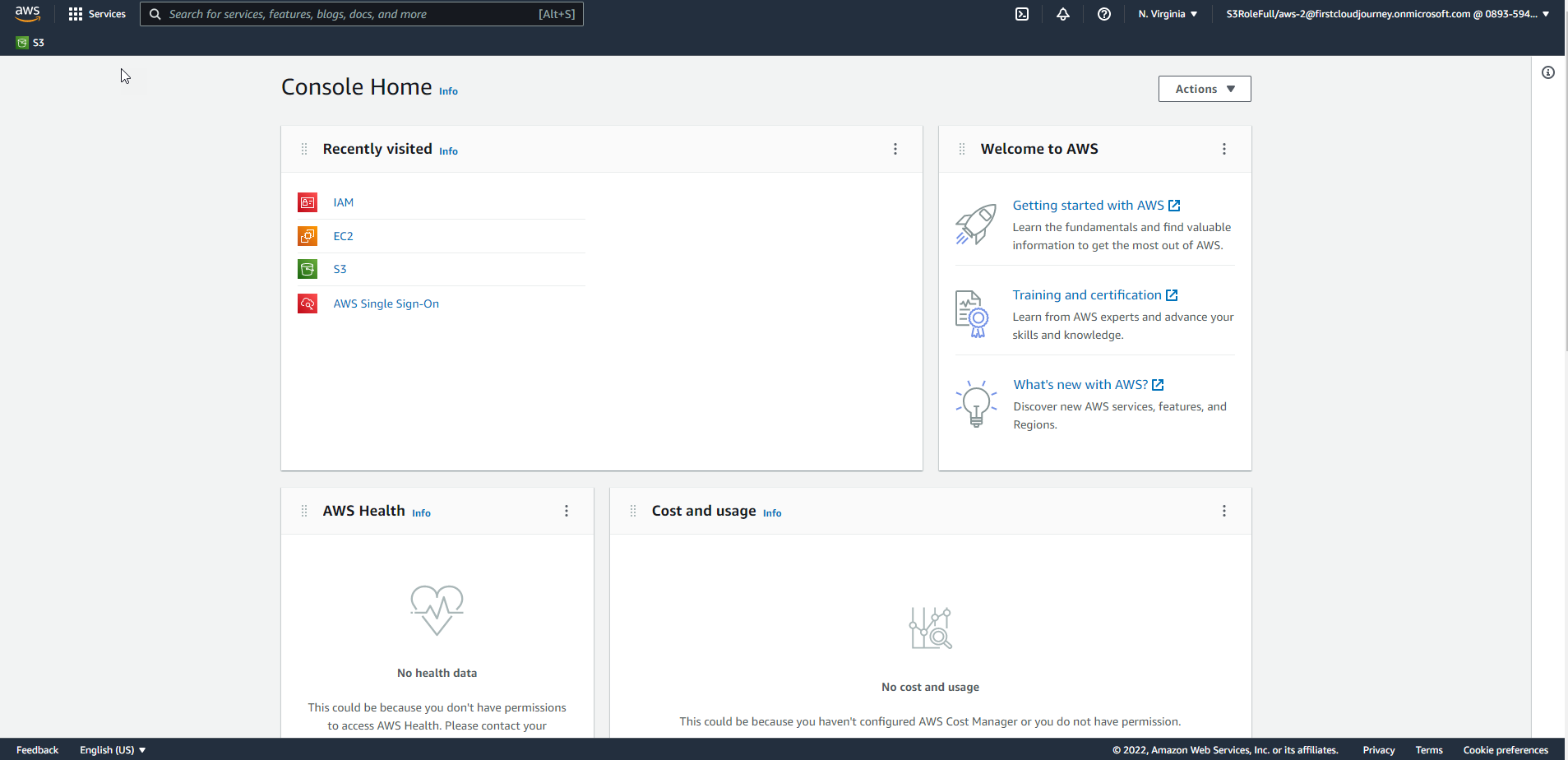This screenshot has width=1568, height=760.
Task: Open the help question mark menu
Action: coord(1104,14)
